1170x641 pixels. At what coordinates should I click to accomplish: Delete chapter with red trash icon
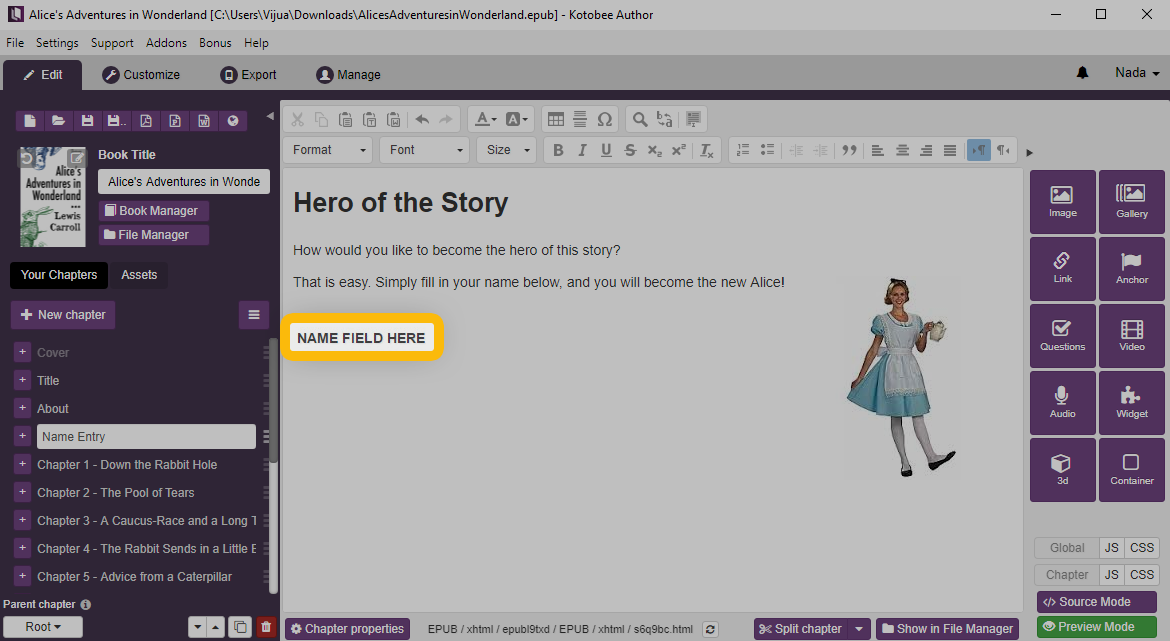pyautogui.click(x=265, y=627)
